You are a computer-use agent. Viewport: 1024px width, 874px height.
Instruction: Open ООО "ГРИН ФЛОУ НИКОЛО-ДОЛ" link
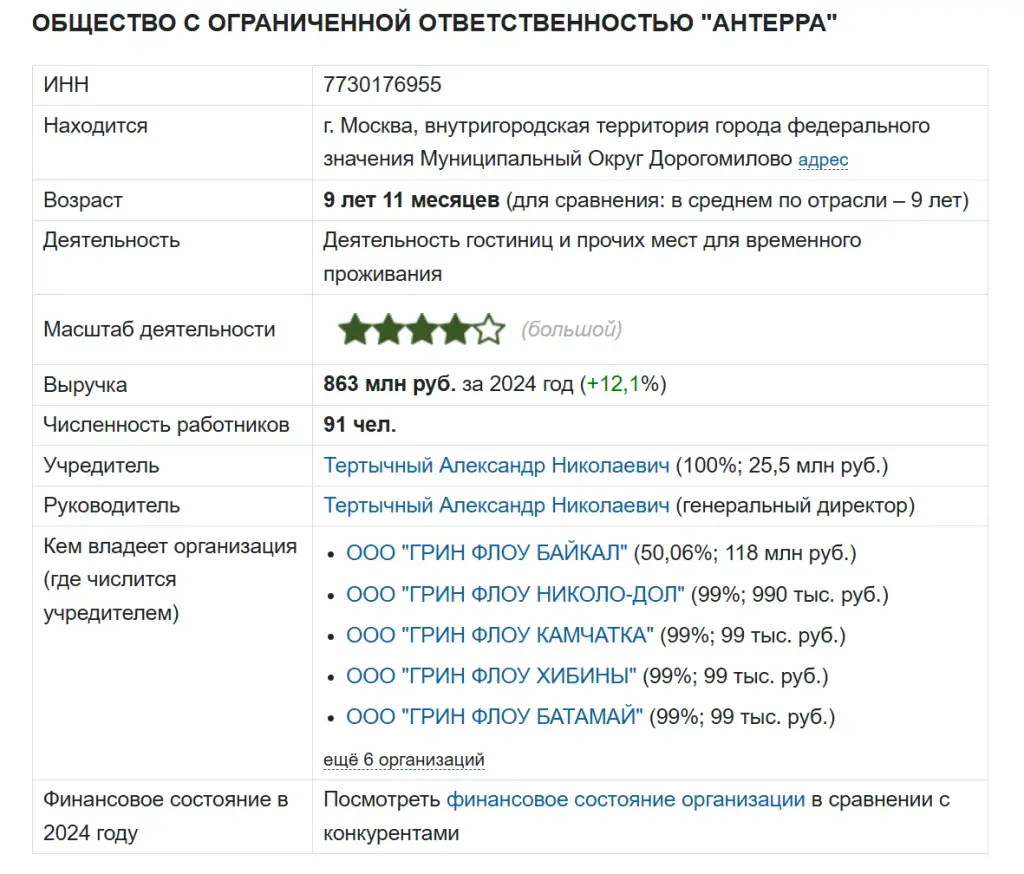[515, 594]
